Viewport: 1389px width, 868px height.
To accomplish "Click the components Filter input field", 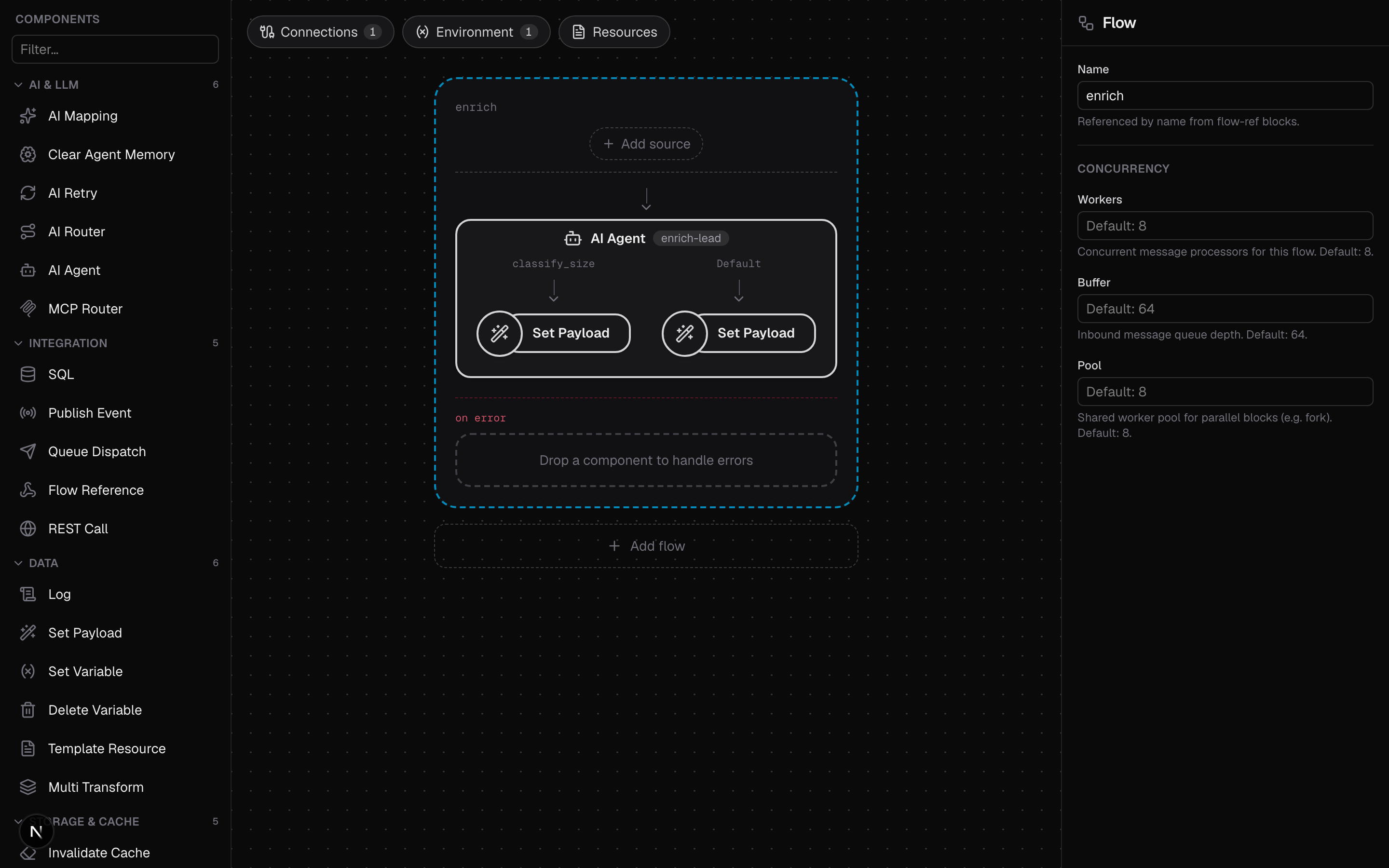I will (x=115, y=49).
